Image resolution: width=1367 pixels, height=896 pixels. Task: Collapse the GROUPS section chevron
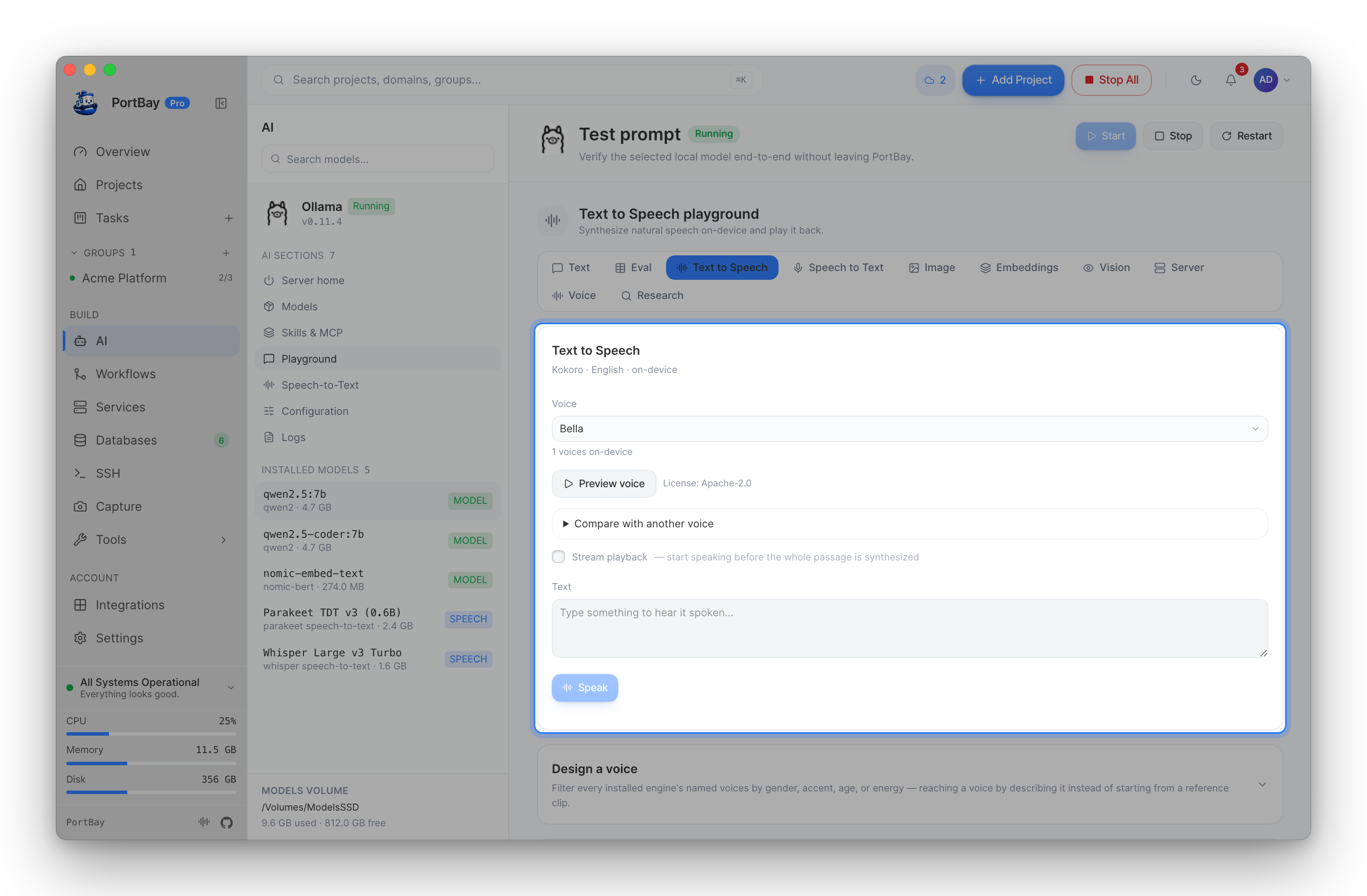74,253
